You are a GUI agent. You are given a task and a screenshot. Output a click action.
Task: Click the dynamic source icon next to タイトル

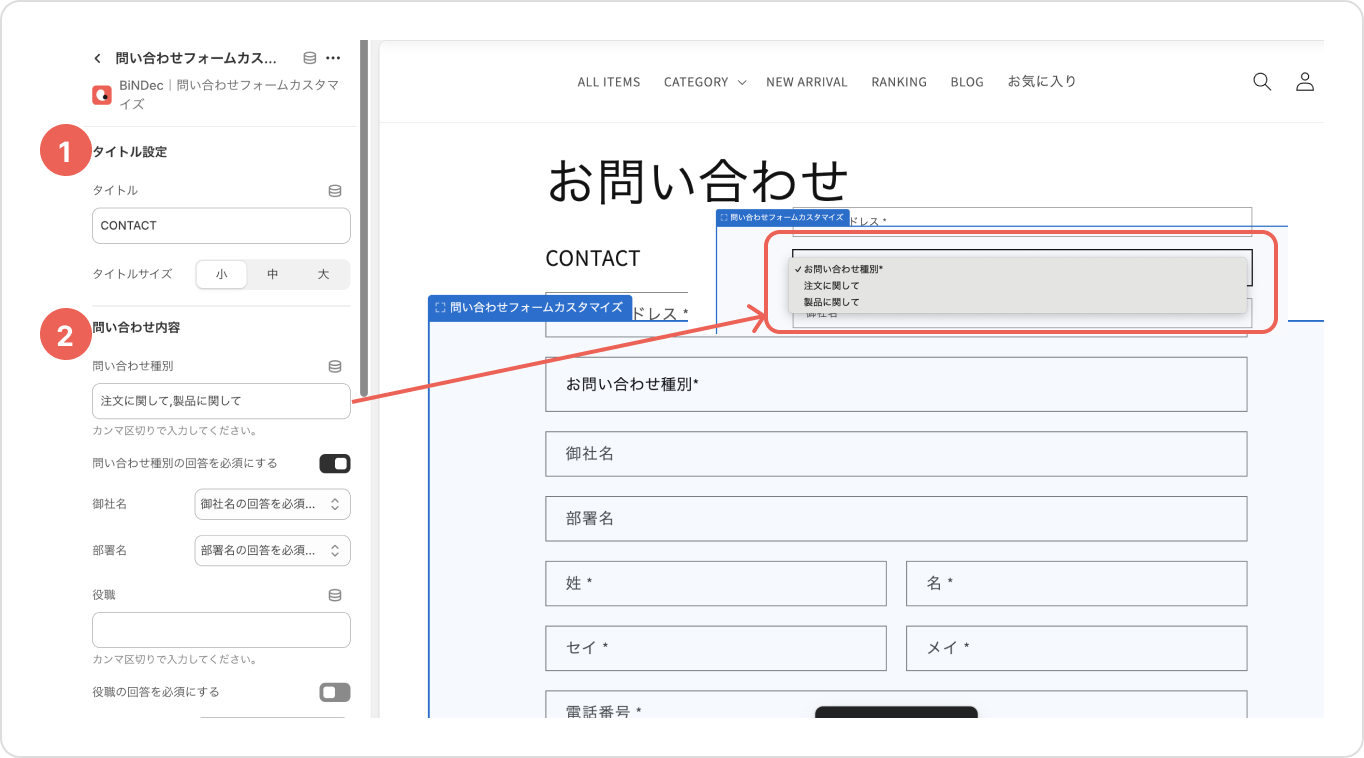coord(335,190)
